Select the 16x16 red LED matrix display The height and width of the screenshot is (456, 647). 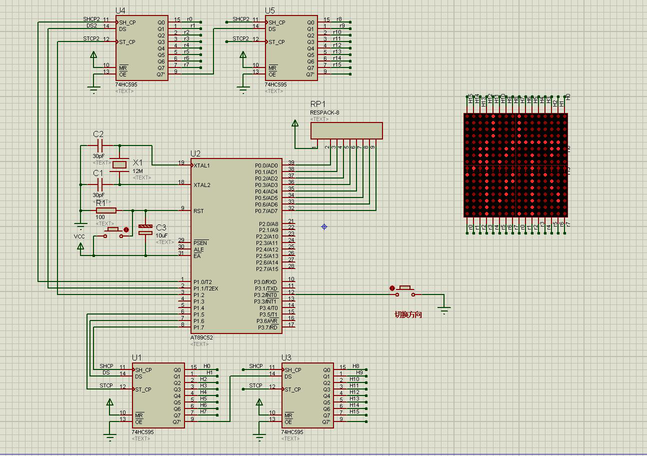click(x=516, y=165)
